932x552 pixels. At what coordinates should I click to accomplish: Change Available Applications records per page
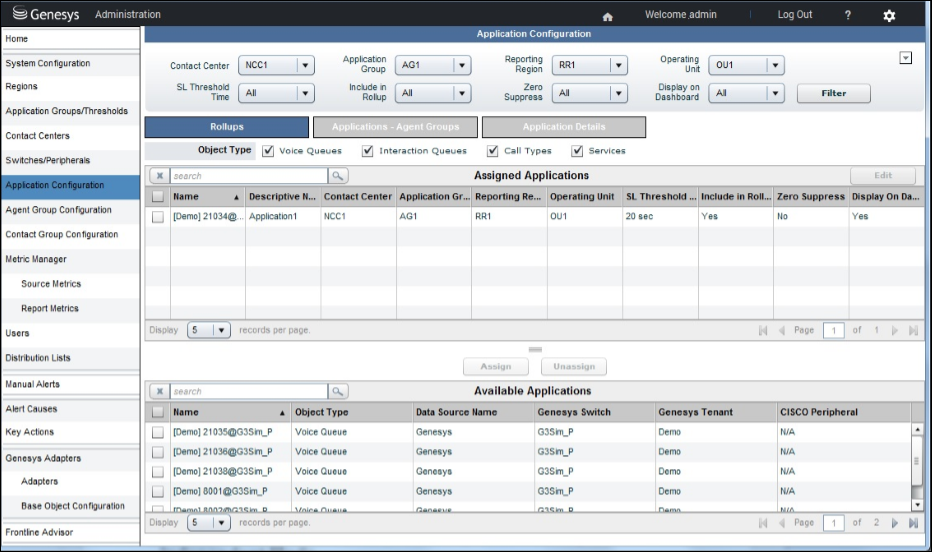click(209, 523)
